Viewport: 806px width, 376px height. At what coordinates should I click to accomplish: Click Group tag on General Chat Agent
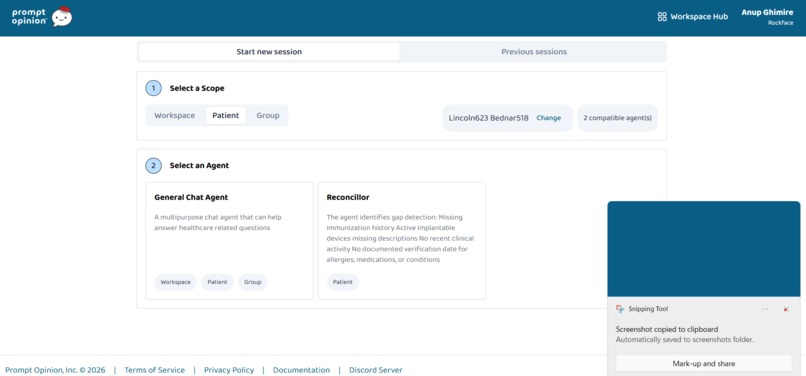253,282
